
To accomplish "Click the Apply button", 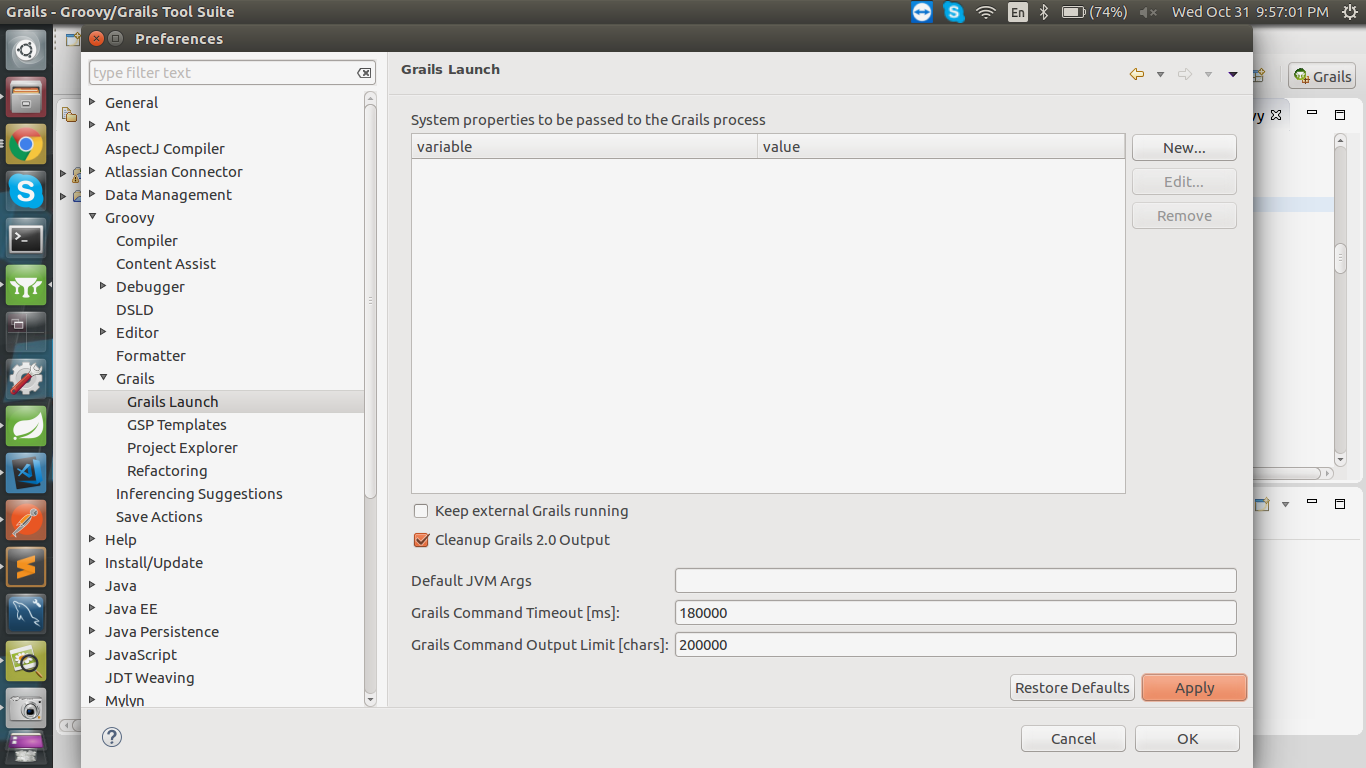I will [1194, 688].
